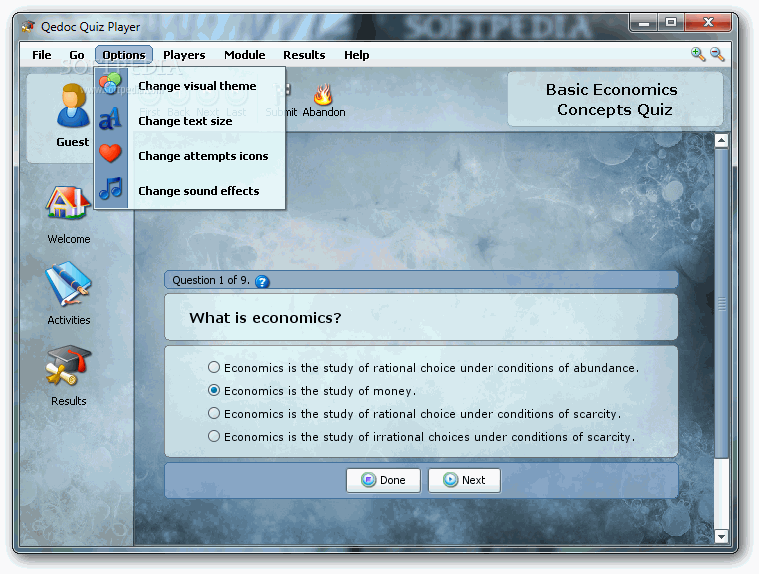This screenshot has width=759, height=574.
Task: Click the scrollbar up arrow
Action: 721,141
